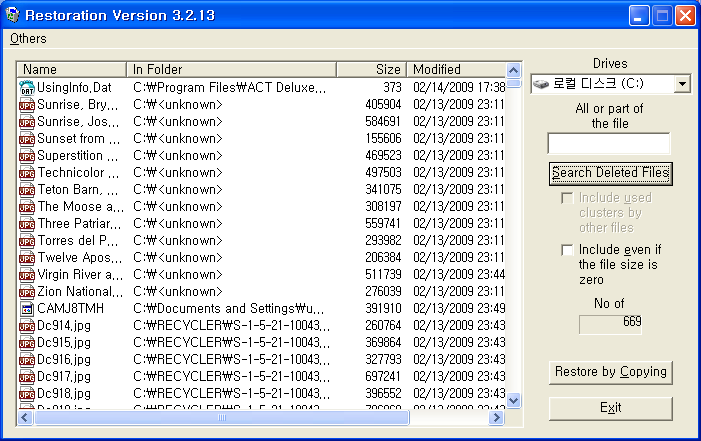Click folder path C:\Program Files\ACT Deluxe...
Viewport: 701px width, 441px height.
(x=230, y=88)
